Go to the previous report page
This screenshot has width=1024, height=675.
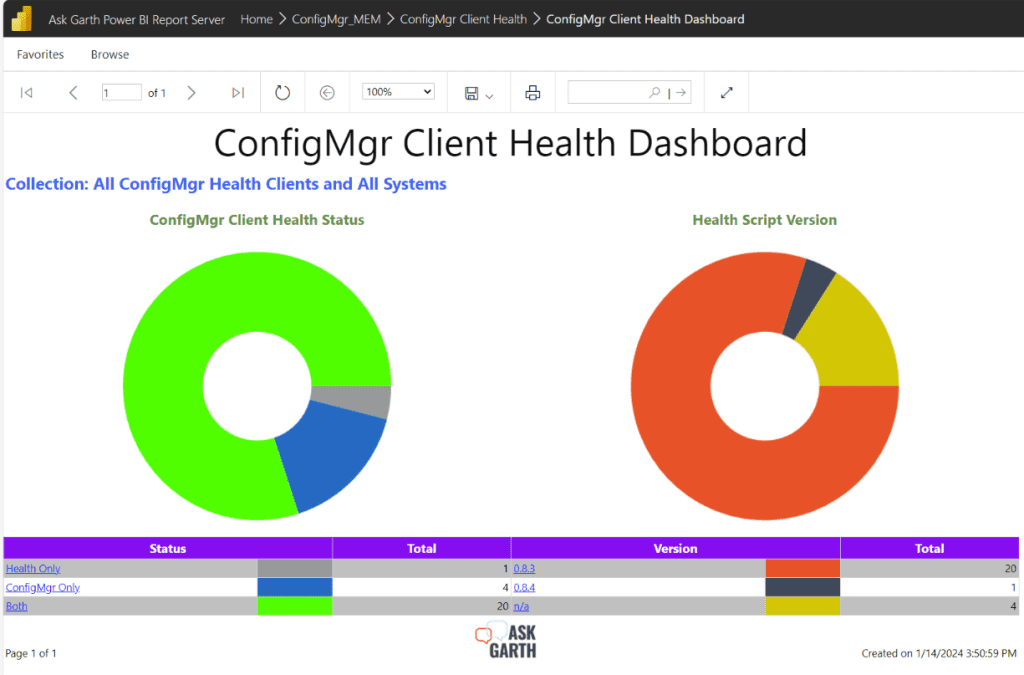[x=73, y=93]
